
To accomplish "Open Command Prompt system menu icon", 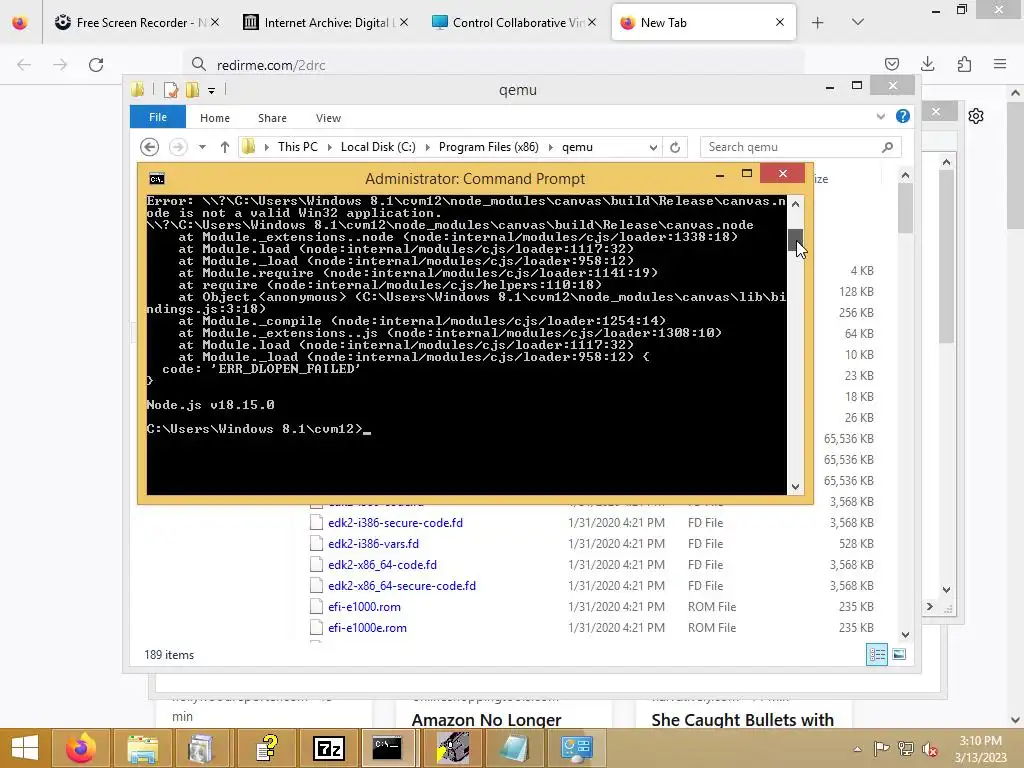I will point(157,178).
